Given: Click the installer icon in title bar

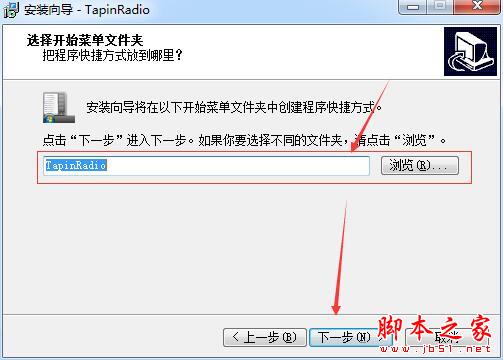Looking at the screenshot, I should point(11,9).
